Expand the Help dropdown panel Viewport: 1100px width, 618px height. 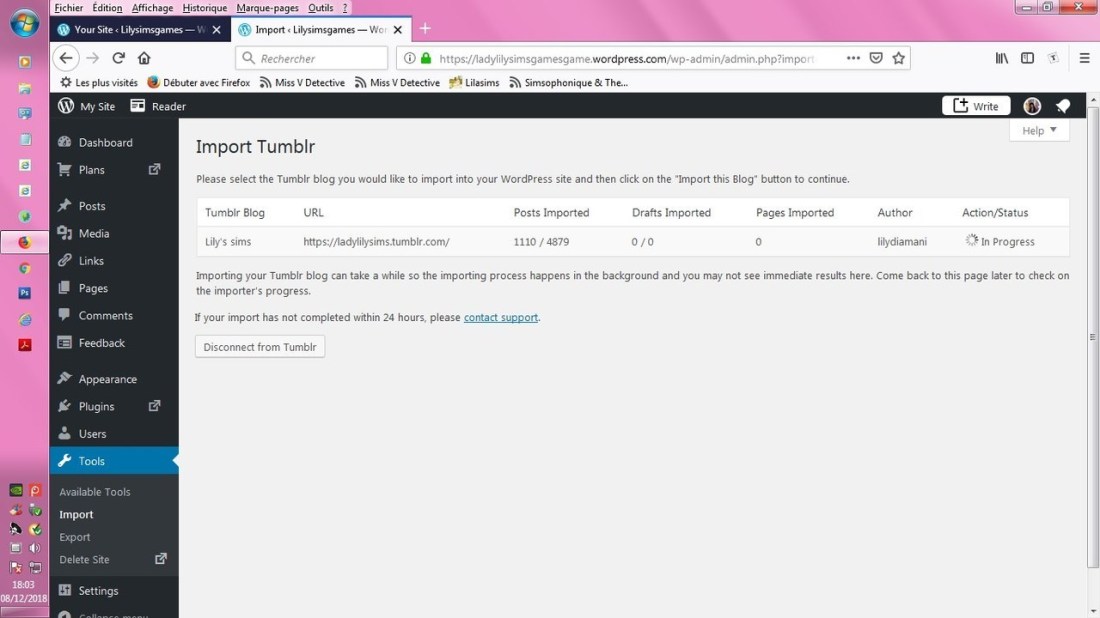tap(1039, 130)
